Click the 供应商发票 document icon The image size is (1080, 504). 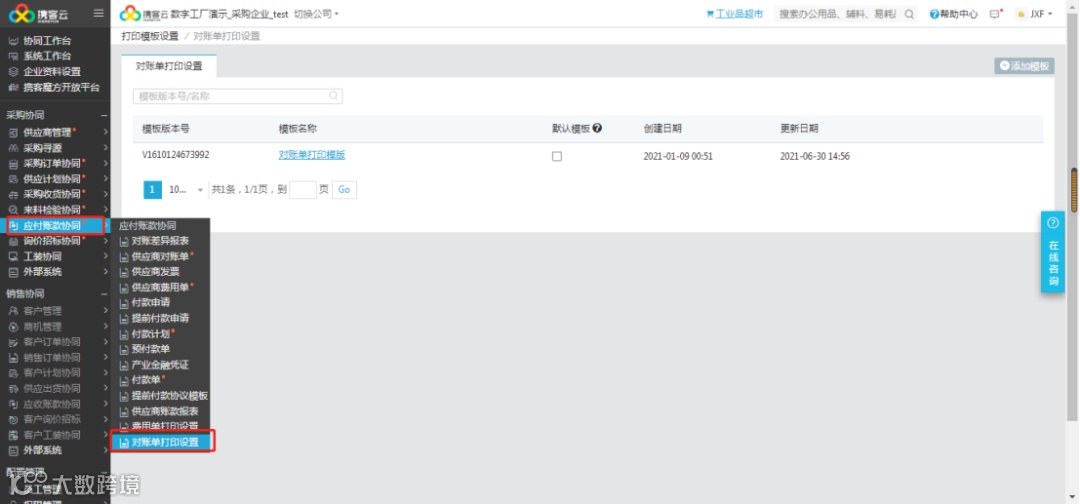124,272
